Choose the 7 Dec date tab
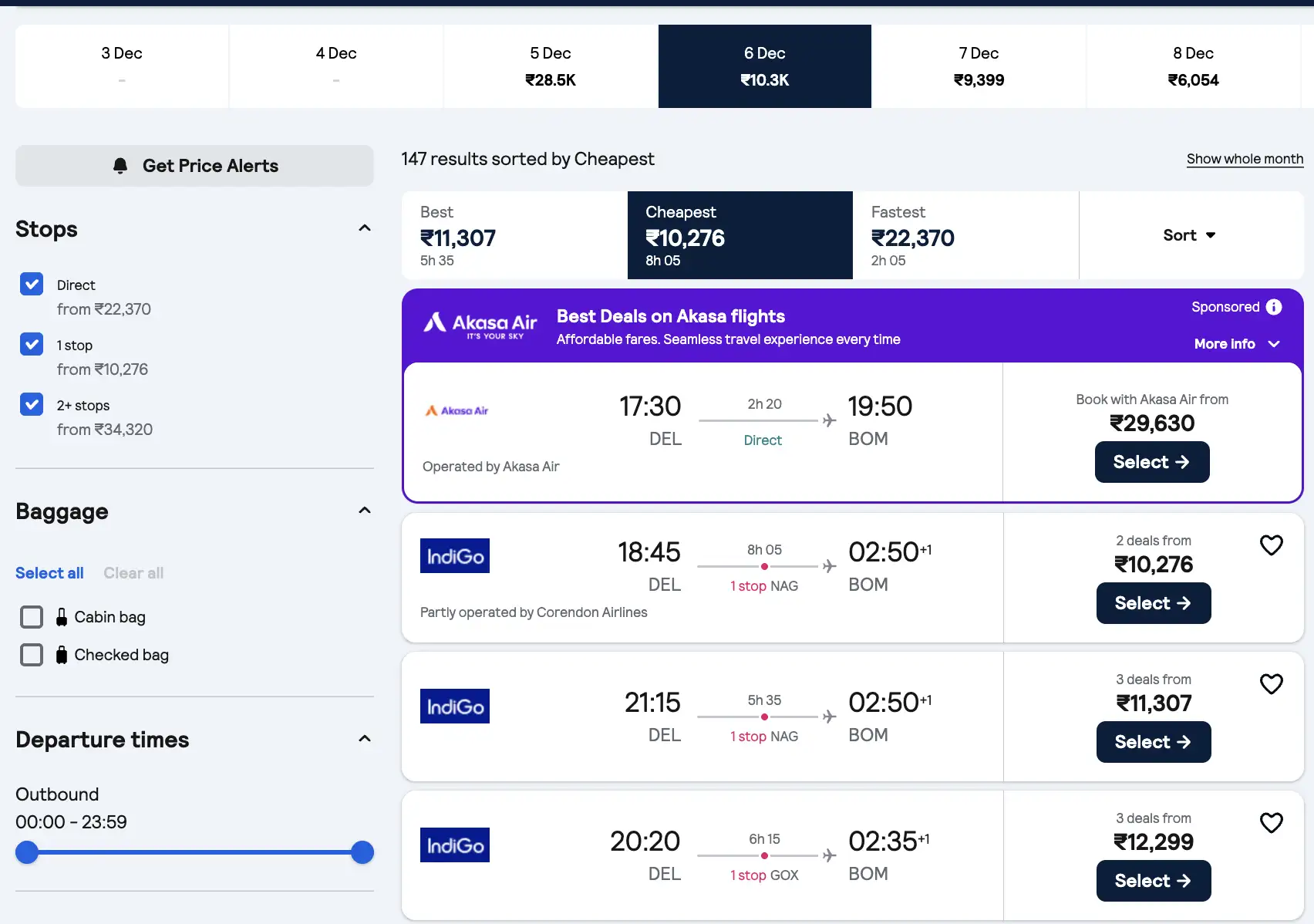1314x924 pixels. point(979,66)
